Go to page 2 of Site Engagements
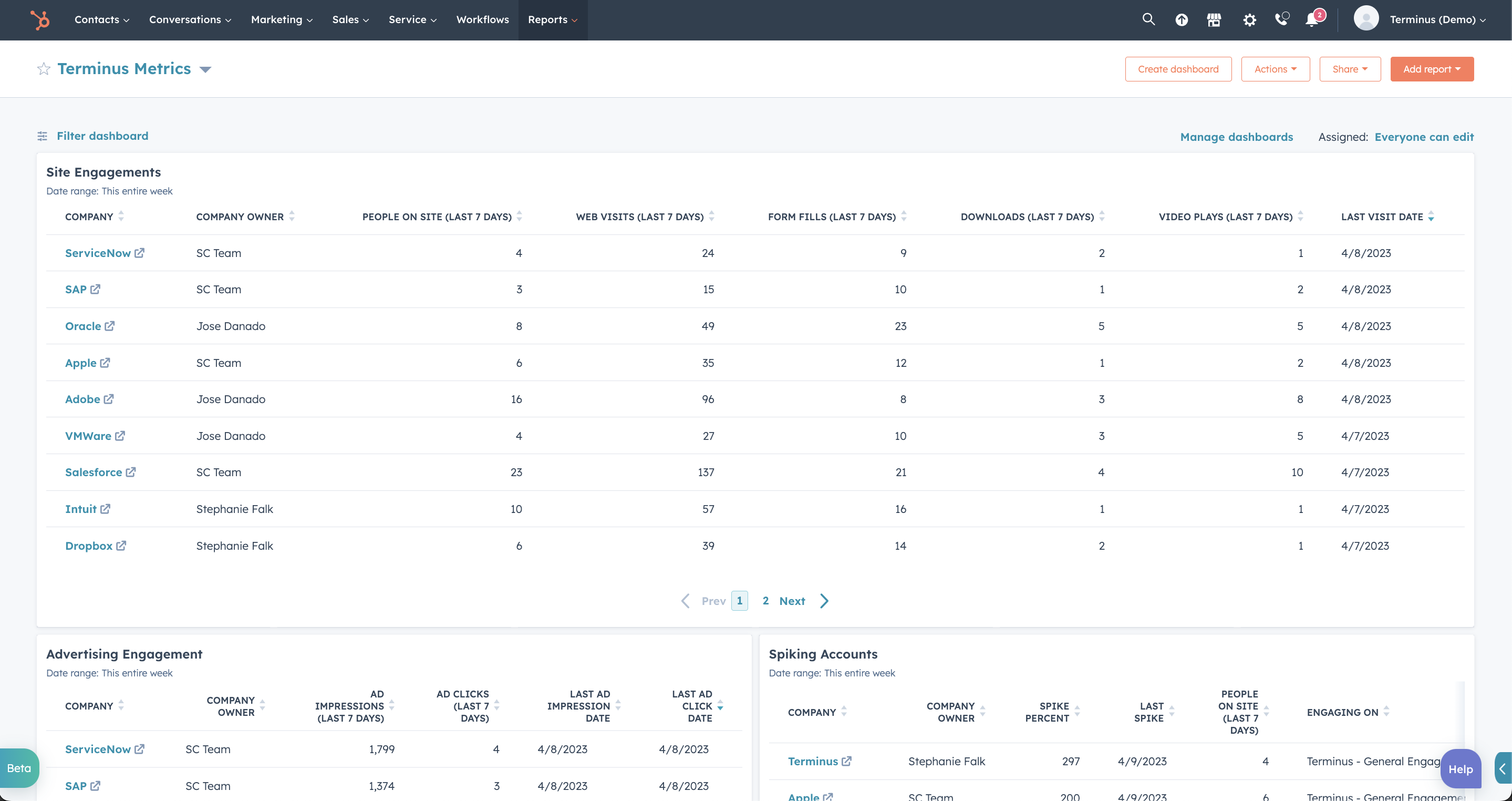This screenshot has height=801, width=1512. click(x=765, y=600)
